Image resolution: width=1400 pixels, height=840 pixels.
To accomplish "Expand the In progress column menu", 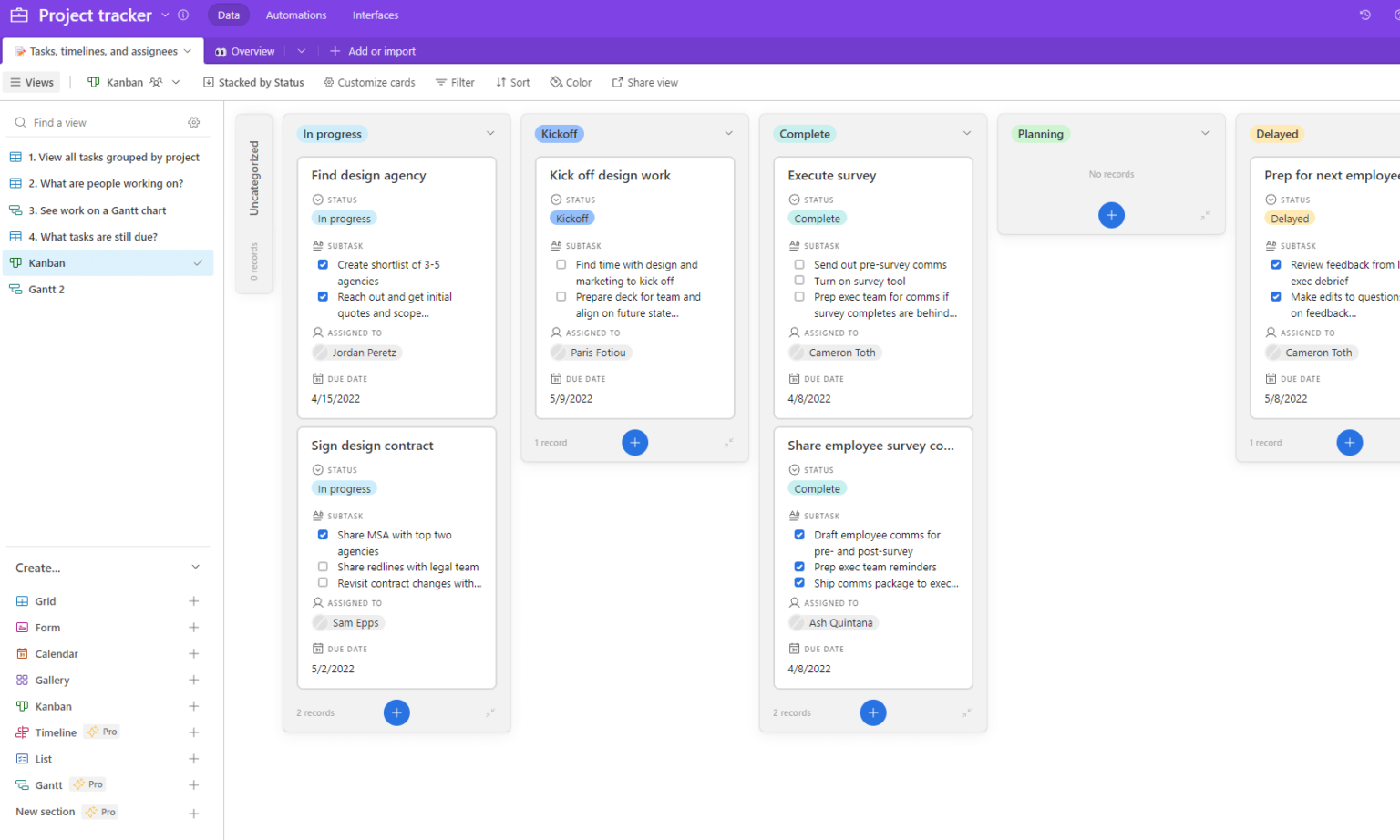I will (490, 133).
